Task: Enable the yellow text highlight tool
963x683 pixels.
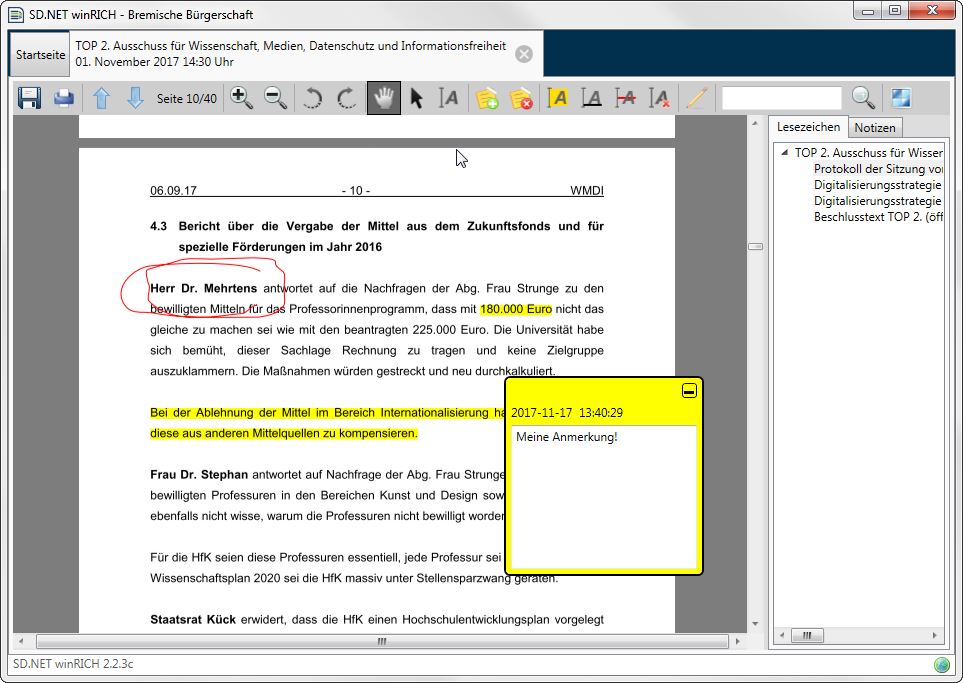Action: [558, 98]
